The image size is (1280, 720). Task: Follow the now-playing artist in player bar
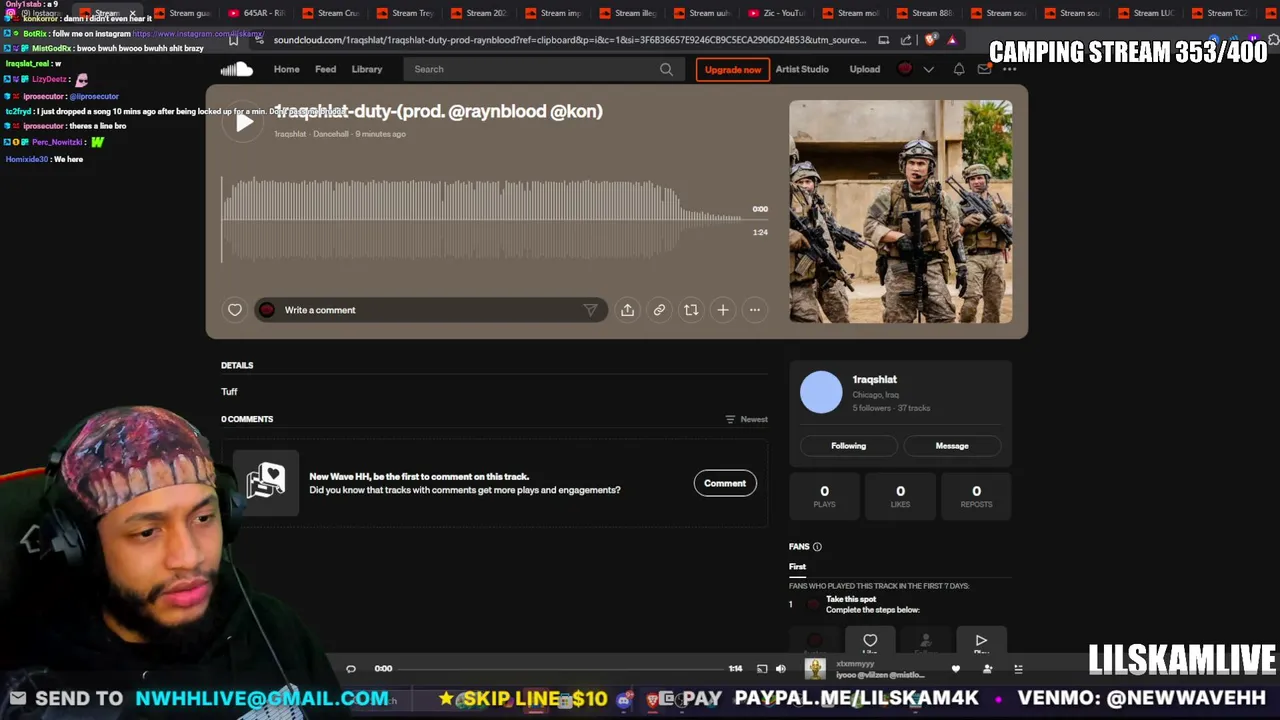pos(987,669)
